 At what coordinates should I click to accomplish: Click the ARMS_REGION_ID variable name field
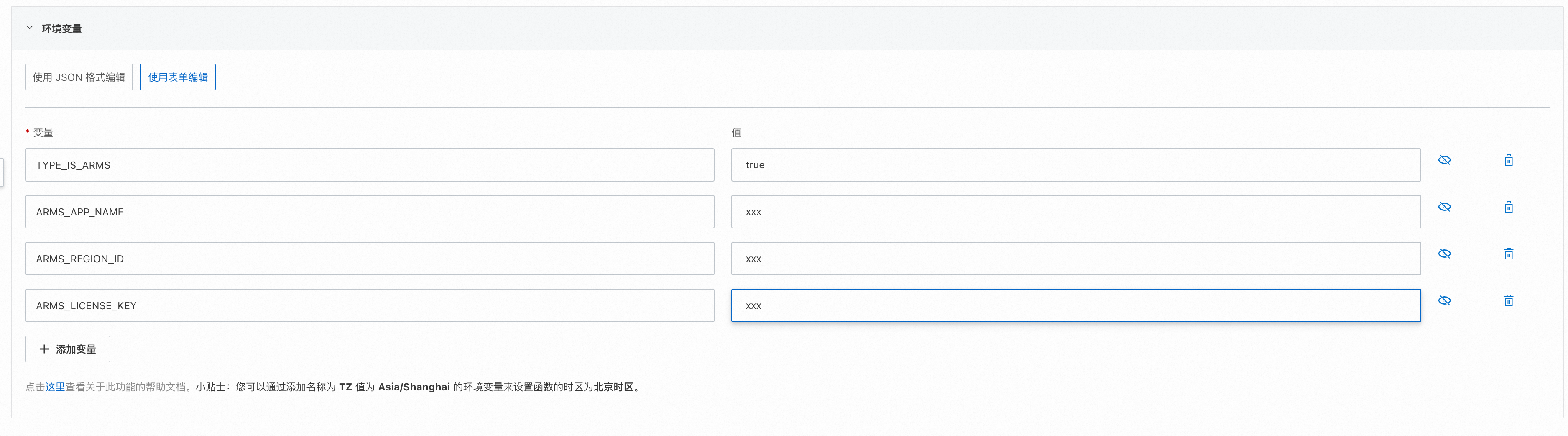[x=370, y=259]
